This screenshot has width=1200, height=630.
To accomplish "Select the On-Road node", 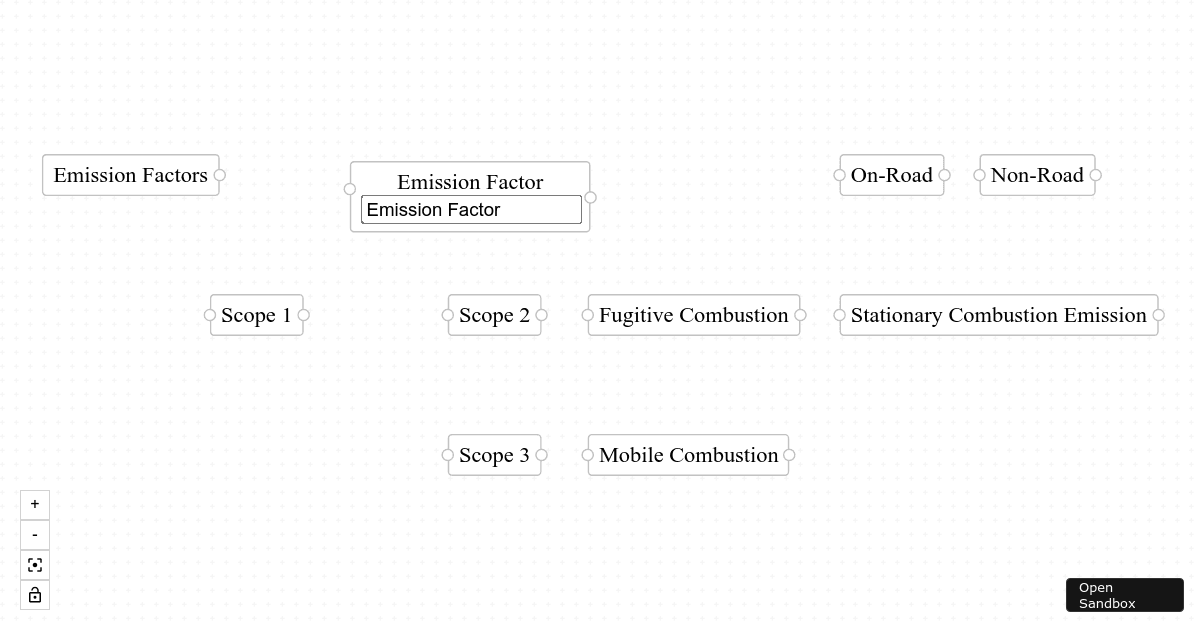I will coord(891,175).
